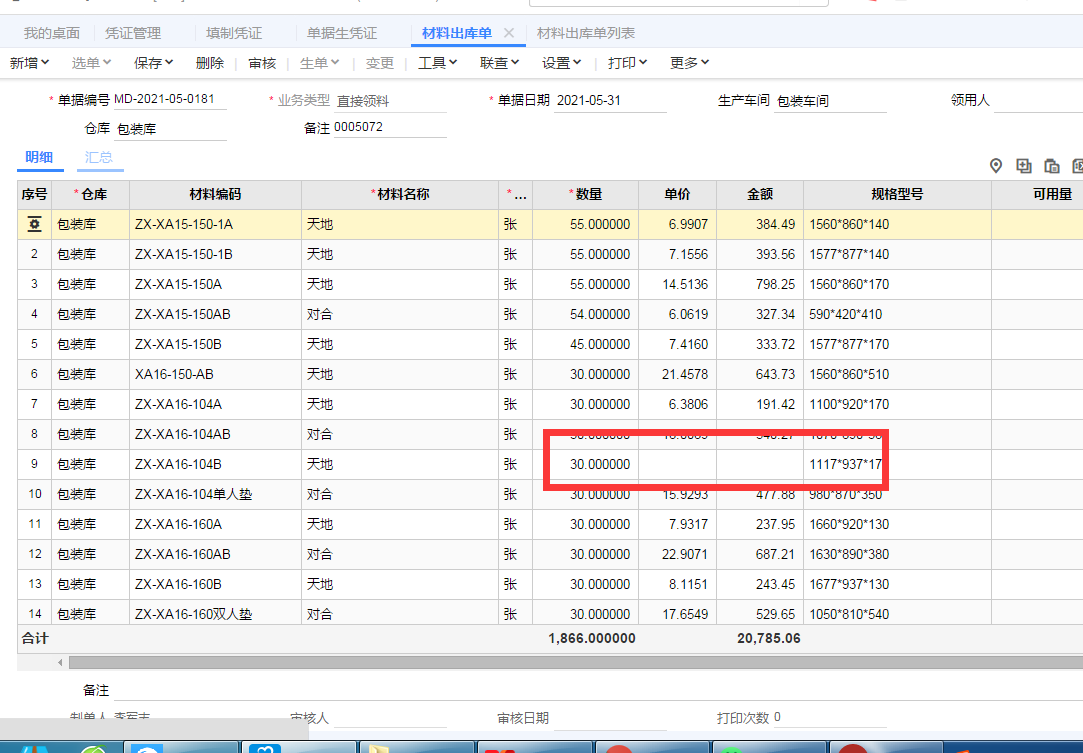Open the 凭证管理 tab
The image size is (1083, 753).
pyautogui.click(x=133, y=33)
